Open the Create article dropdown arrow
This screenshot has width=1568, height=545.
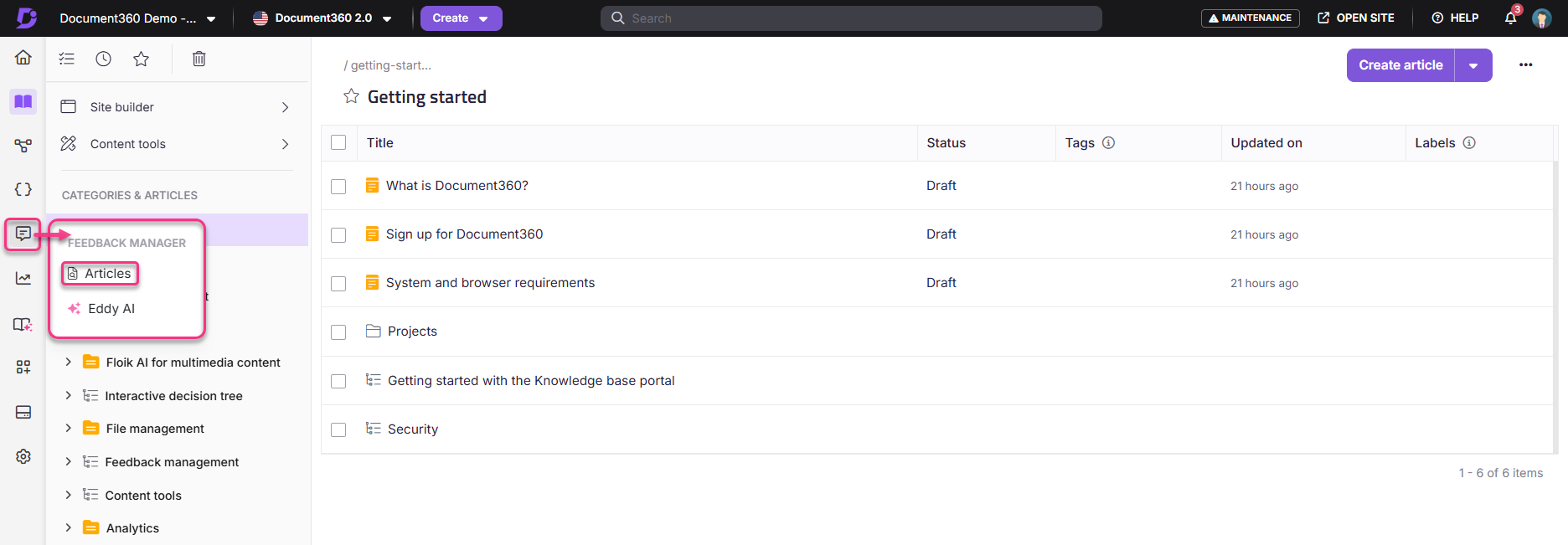point(1473,65)
